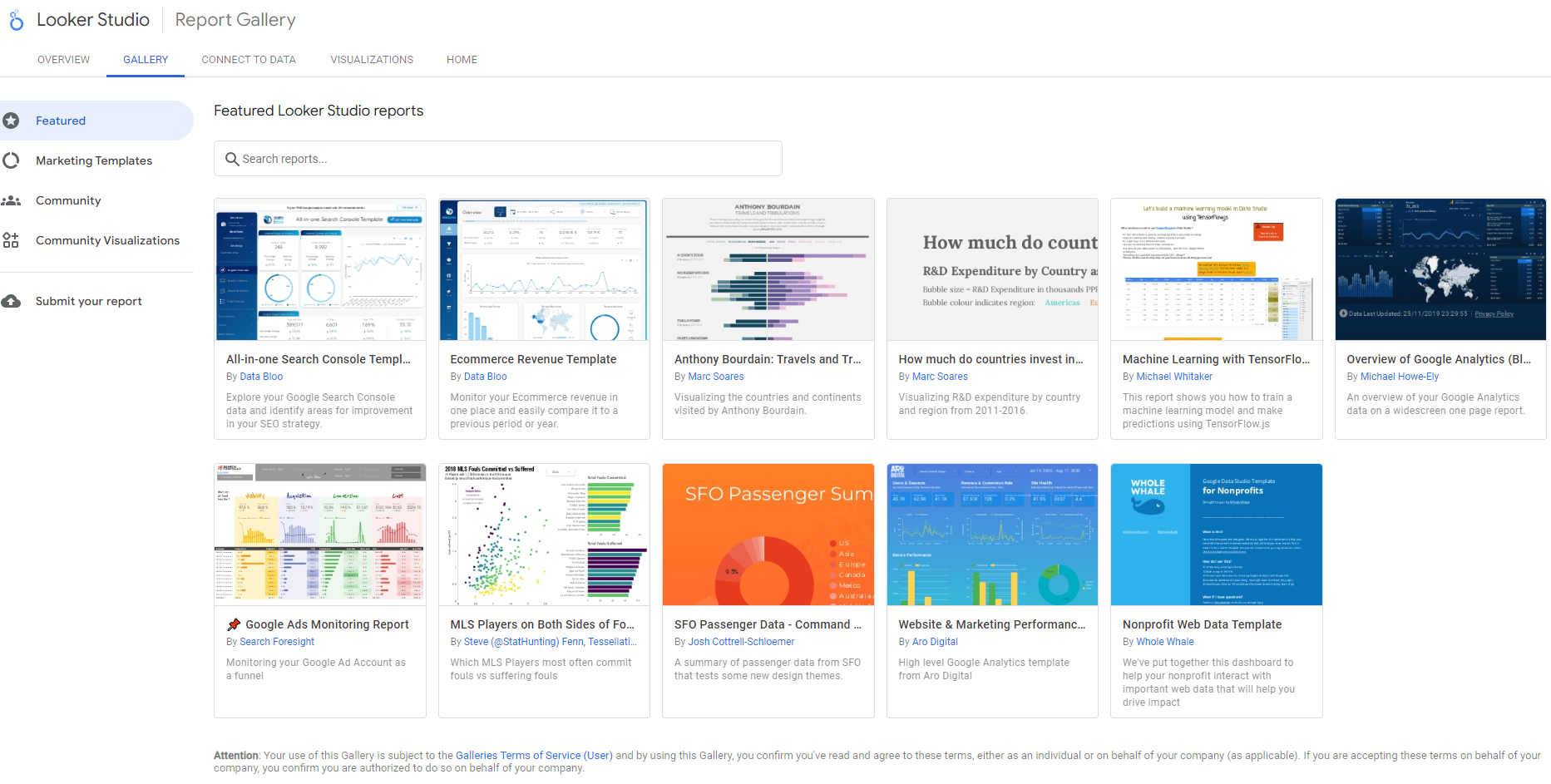Click the Community Visualizations widgets icon
The height and width of the screenshot is (784, 1551).
(11, 240)
